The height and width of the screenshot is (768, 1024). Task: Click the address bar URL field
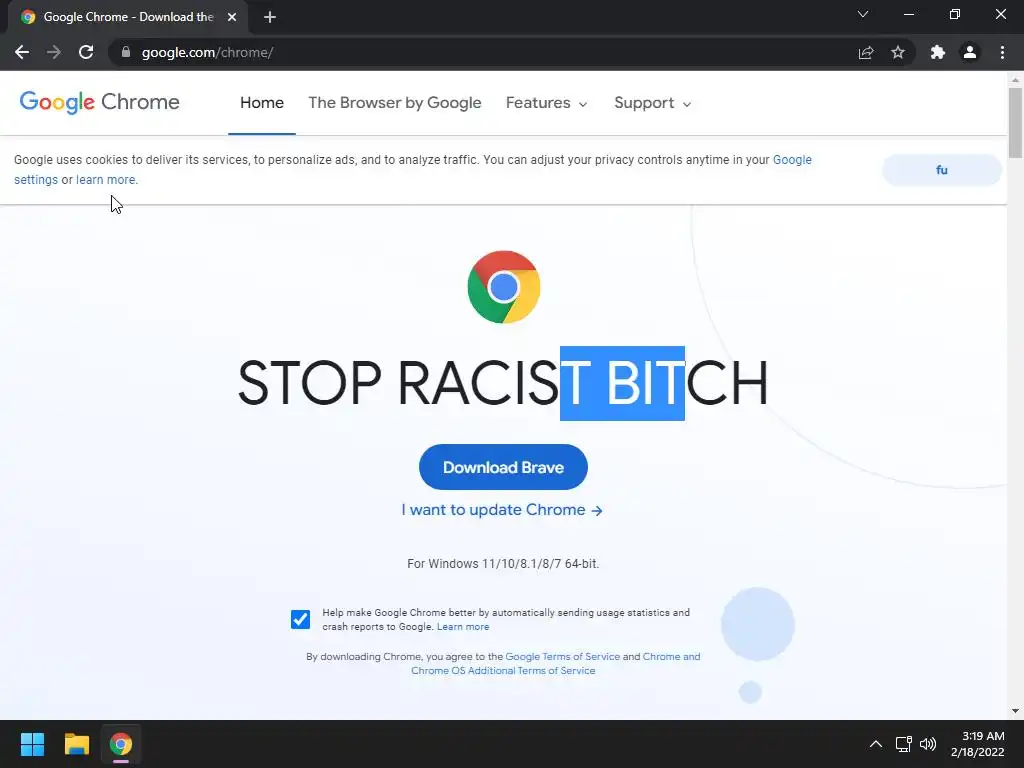pos(483,52)
